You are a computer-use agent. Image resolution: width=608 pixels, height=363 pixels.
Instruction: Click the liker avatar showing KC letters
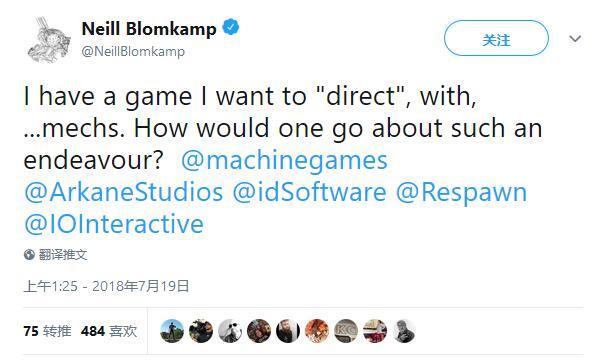(x=346, y=331)
